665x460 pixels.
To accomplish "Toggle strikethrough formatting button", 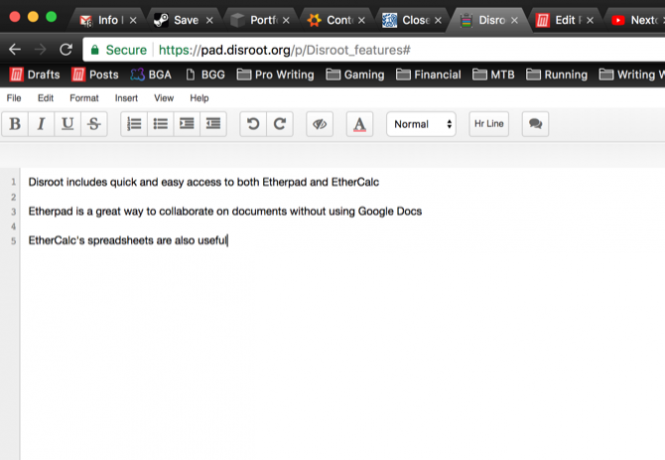I will pyautogui.click(x=94, y=124).
